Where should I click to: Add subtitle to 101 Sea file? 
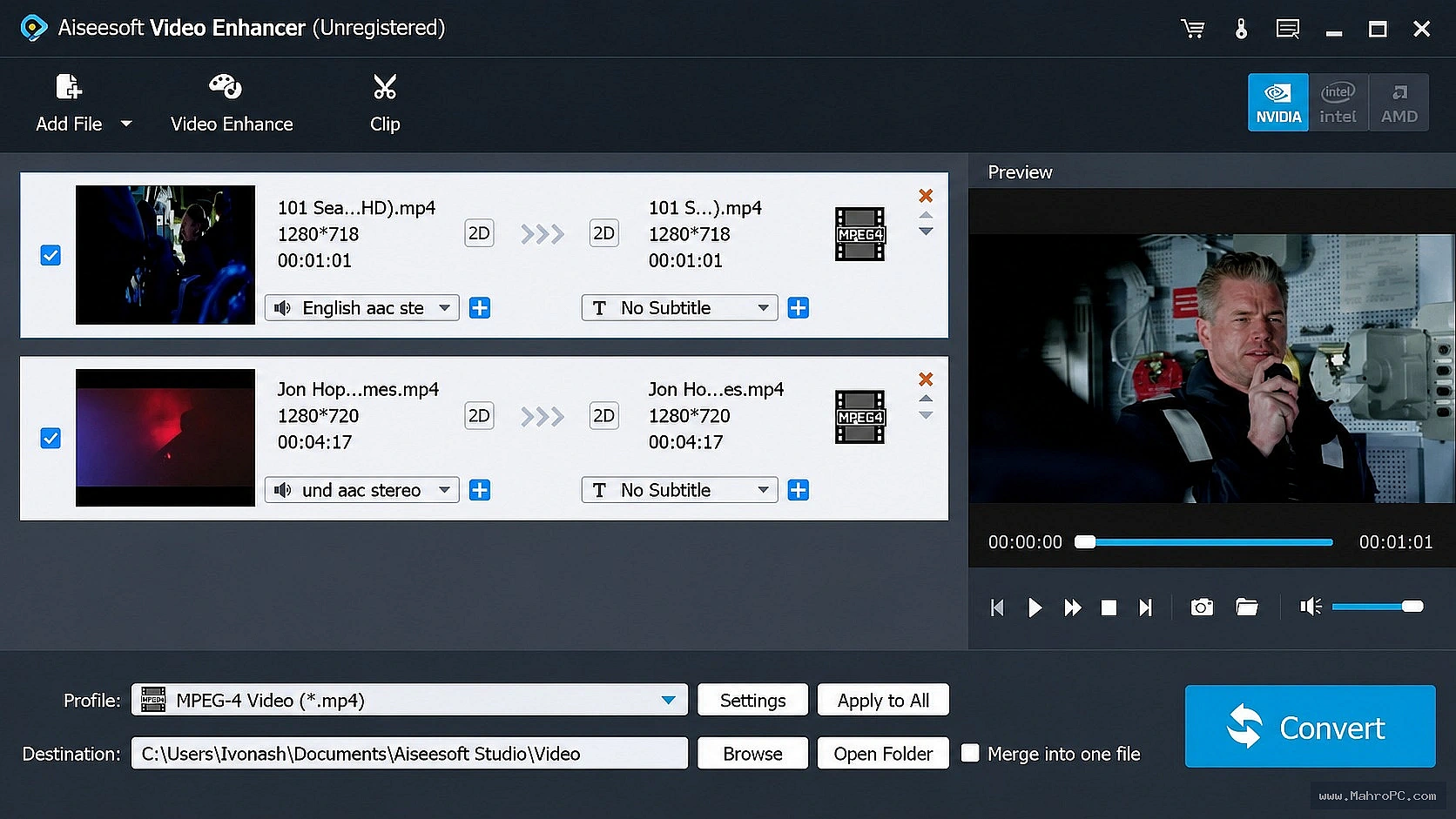(x=799, y=308)
